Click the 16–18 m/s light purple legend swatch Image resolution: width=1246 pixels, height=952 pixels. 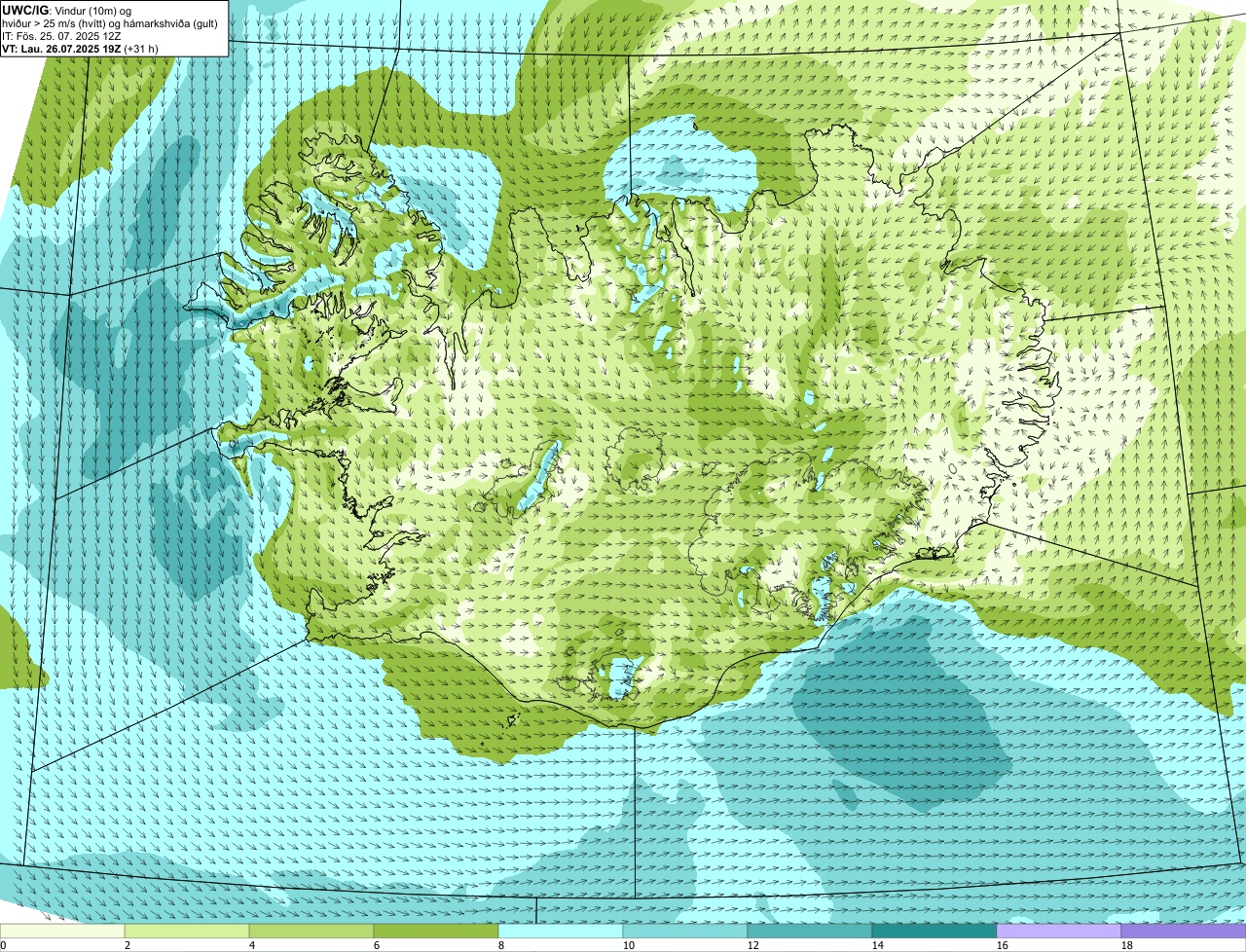(x=1059, y=932)
